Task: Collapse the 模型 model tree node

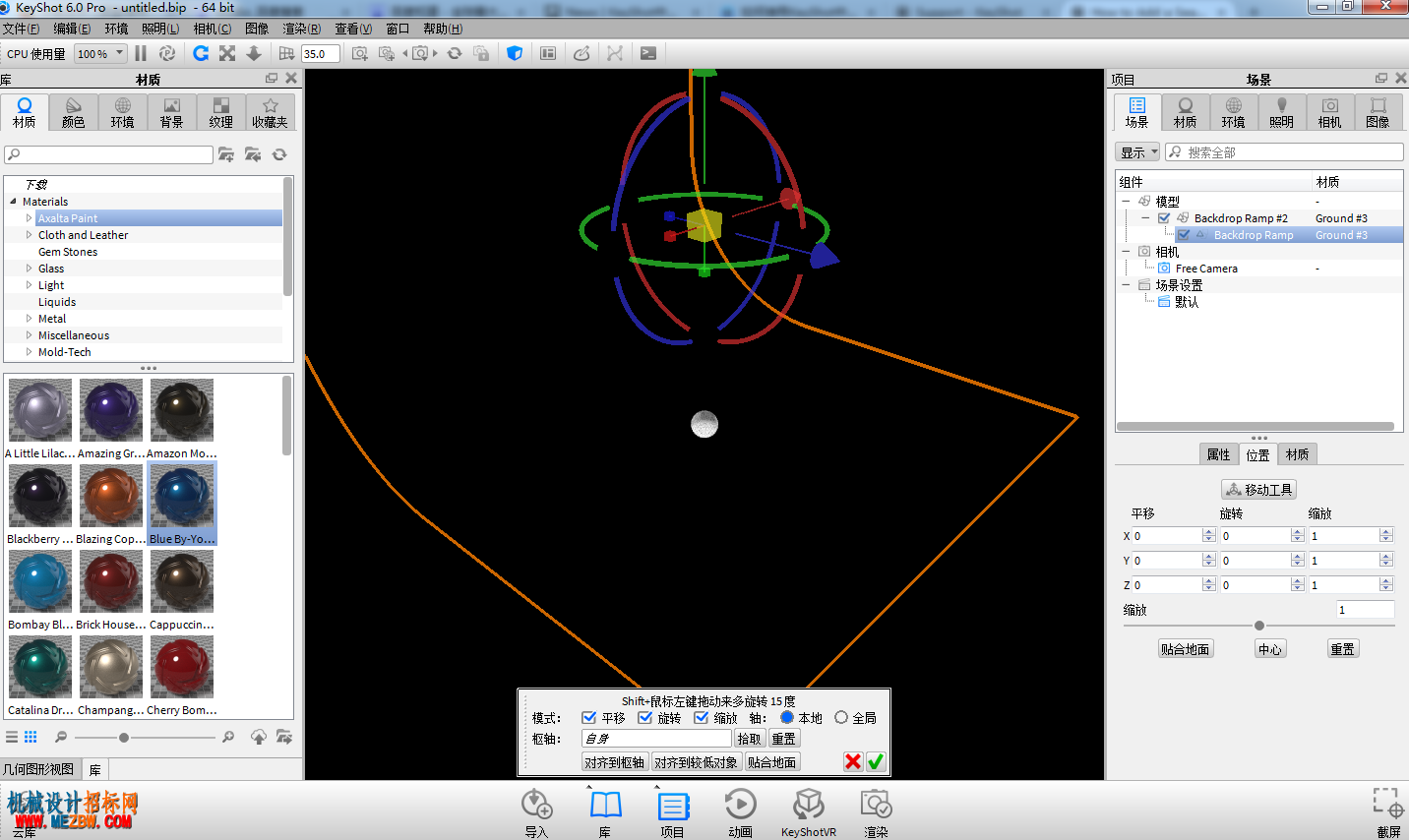Action: click(1126, 202)
